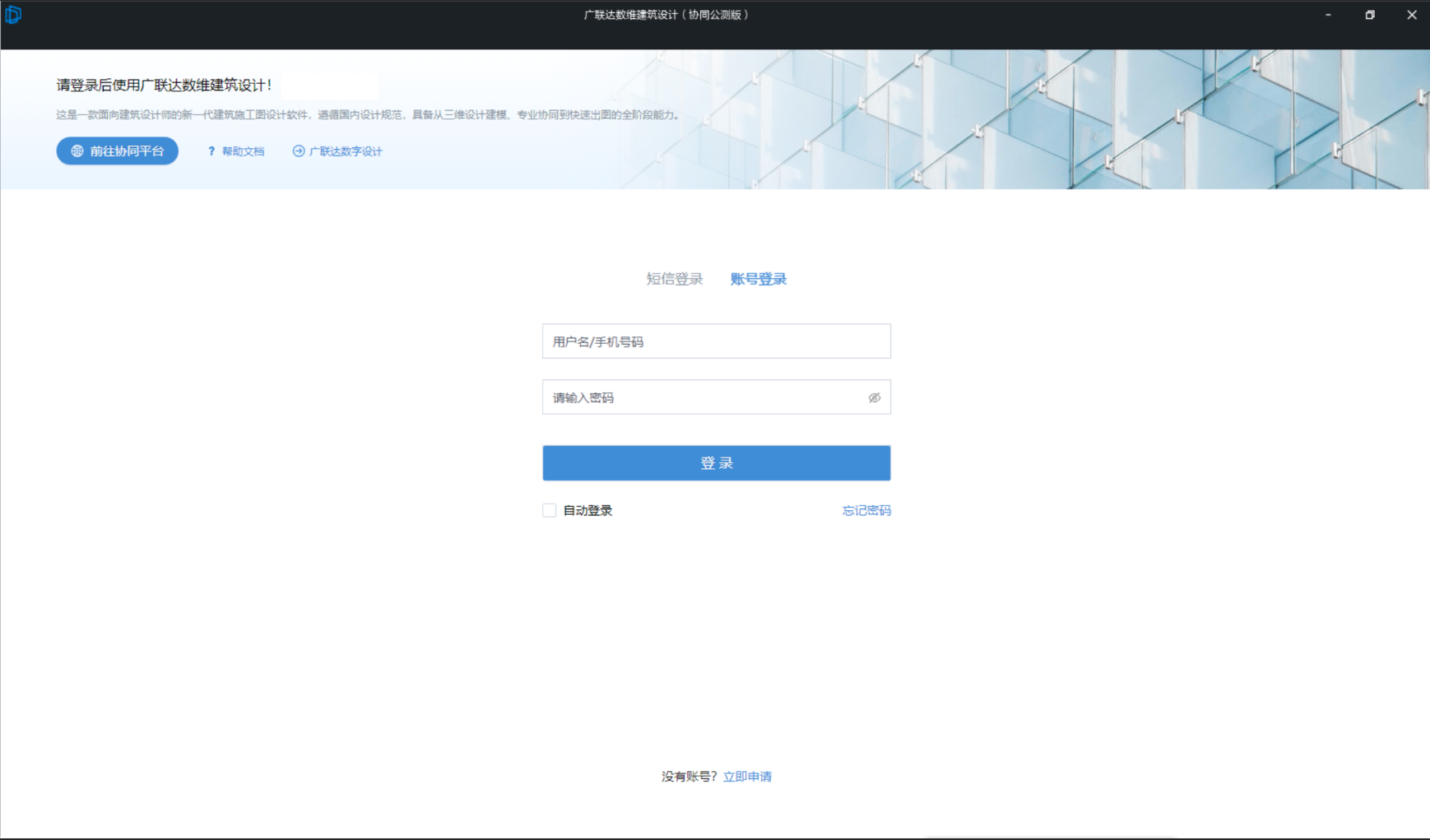Viewport: 1430px width, 840px height.
Task: Open the 忘记密码 link
Action: pos(866,510)
